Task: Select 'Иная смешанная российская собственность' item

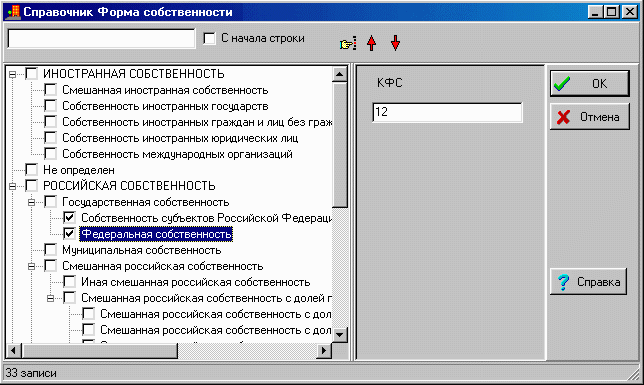Action: click(x=196, y=282)
